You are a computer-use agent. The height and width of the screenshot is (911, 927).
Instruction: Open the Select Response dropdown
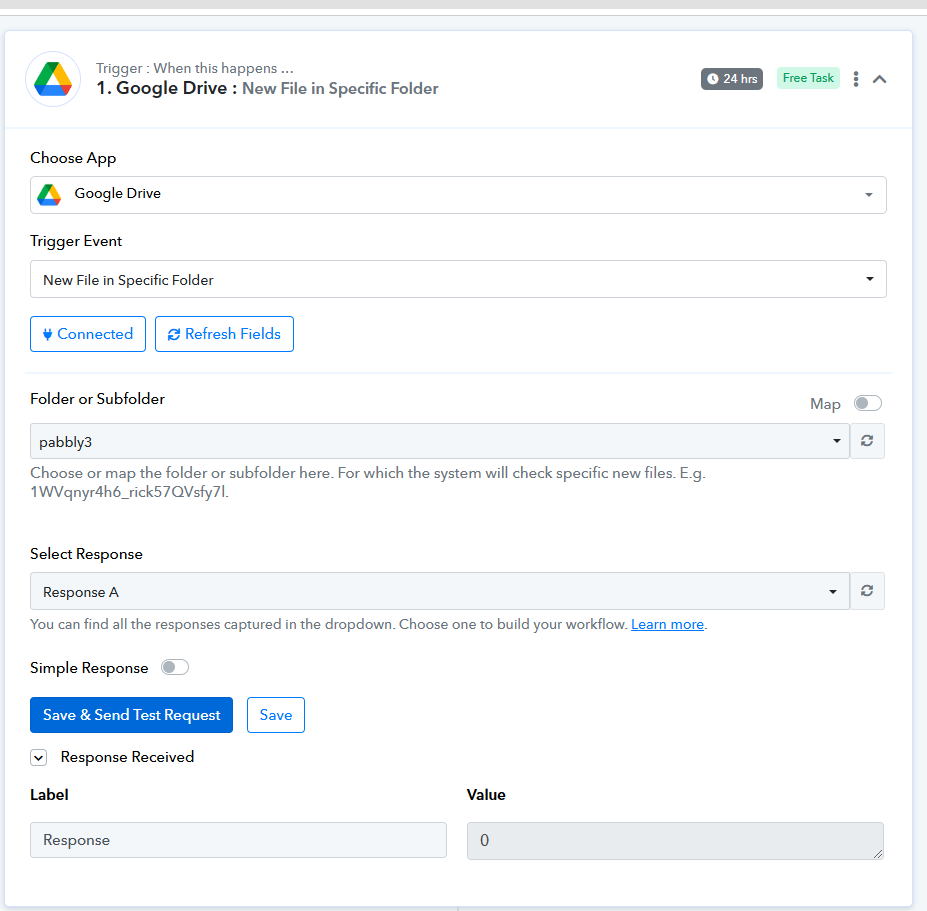(x=440, y=591)
